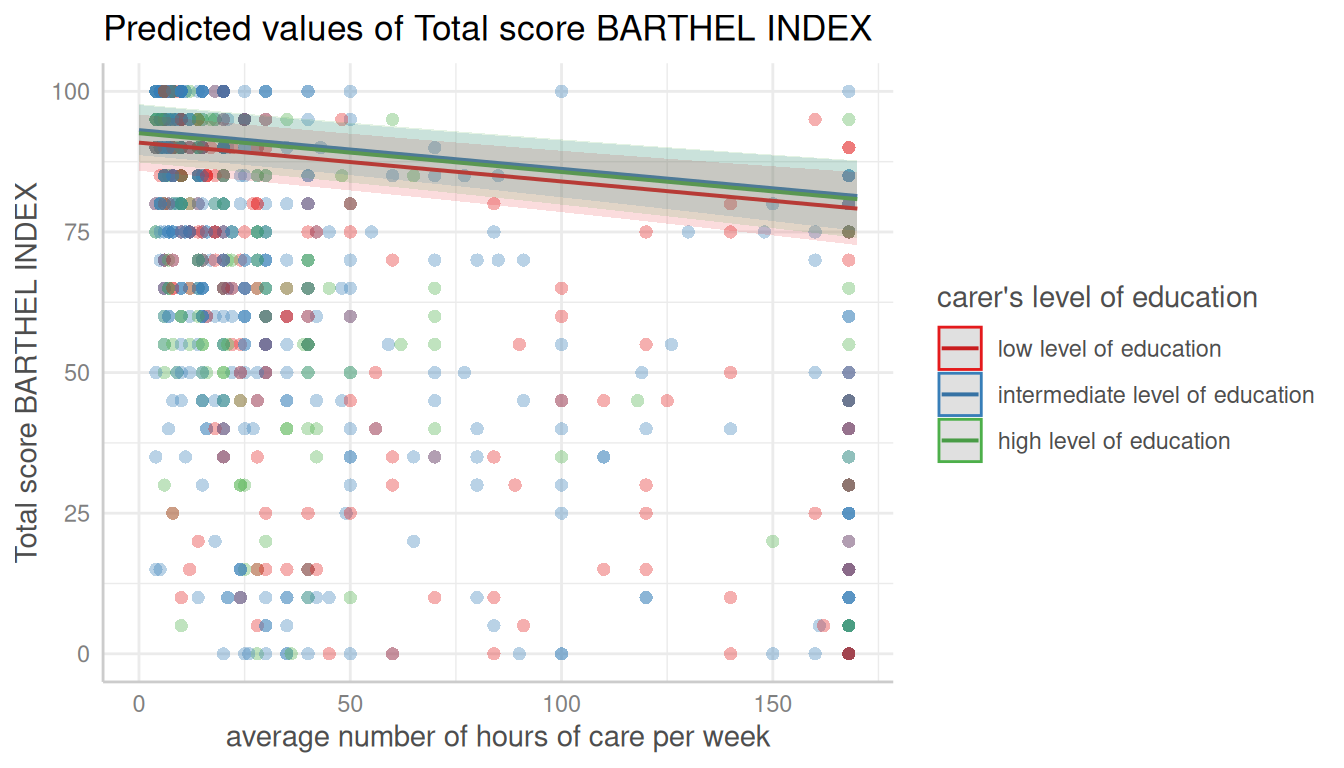Select the green data point at 150 hours, score 20
The width and height of the screenshot is (1344, 768).
(772, 541)
